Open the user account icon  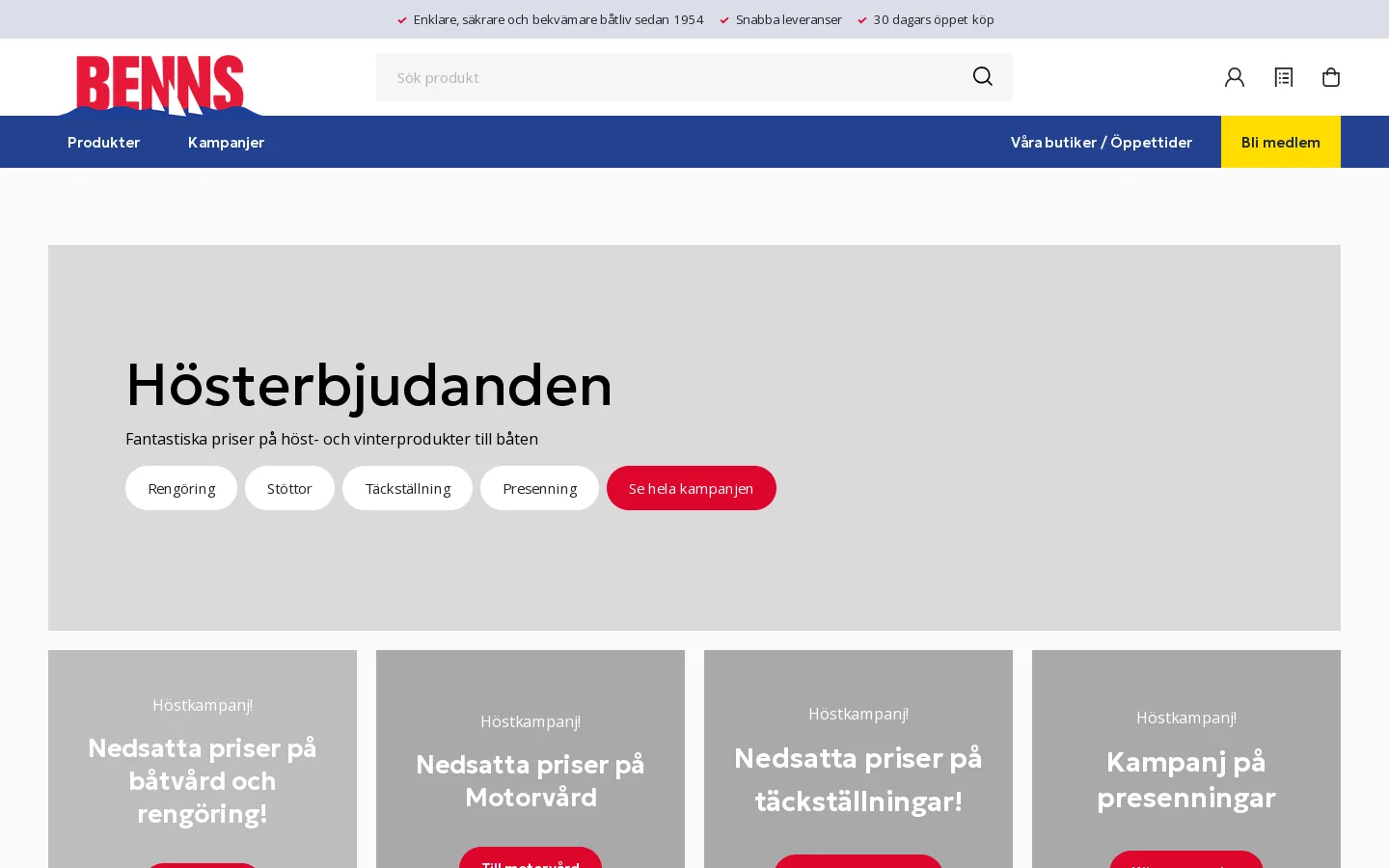1235,77
